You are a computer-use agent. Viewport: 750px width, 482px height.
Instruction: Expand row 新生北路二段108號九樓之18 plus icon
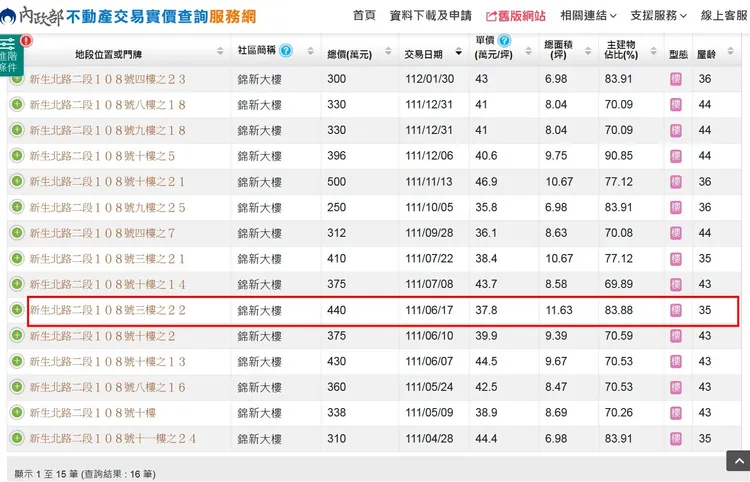17,130
